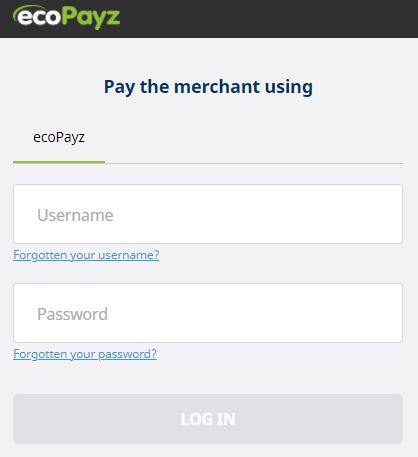418x457 pixels.
Task: Open the Forgotten your password link
Action: point(85,354)
